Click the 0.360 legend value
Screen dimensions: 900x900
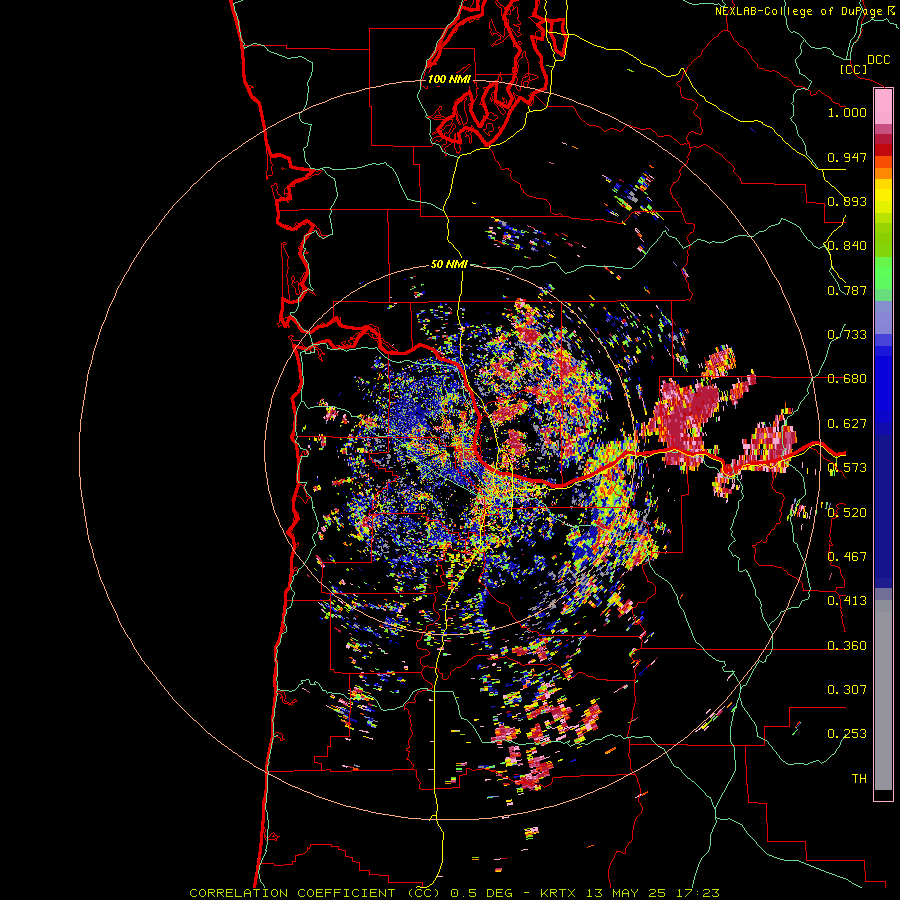click(x=847, y=646)
